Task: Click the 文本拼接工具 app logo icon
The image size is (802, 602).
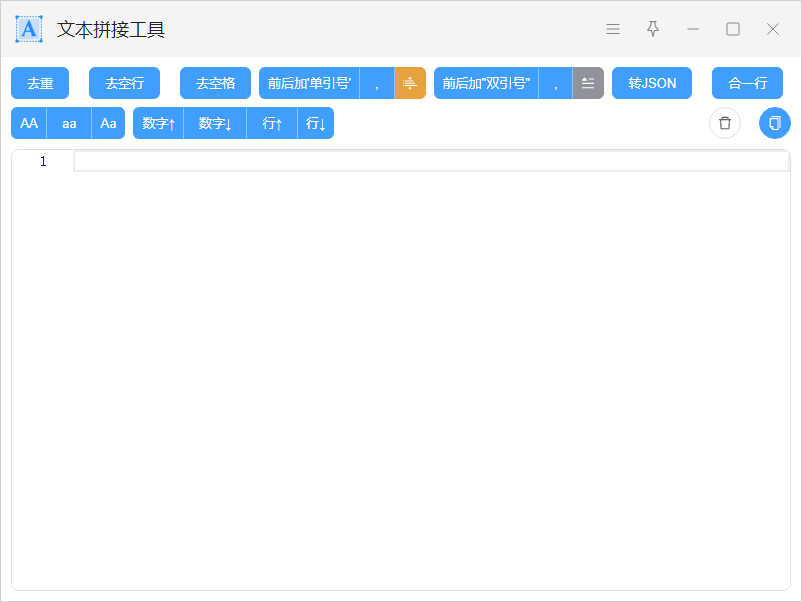Action: pyautogui.click(x=29, y=29)
